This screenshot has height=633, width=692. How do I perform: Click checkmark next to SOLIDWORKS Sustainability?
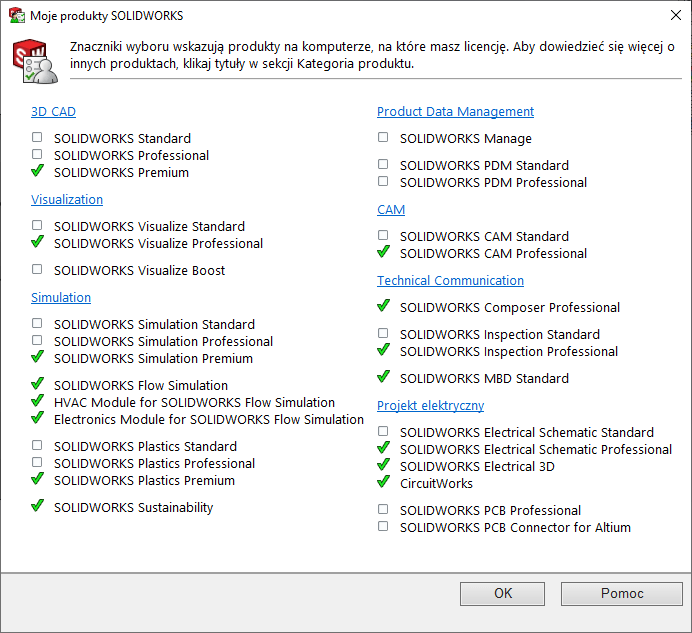pyautogui.click(x=38, y=505)
